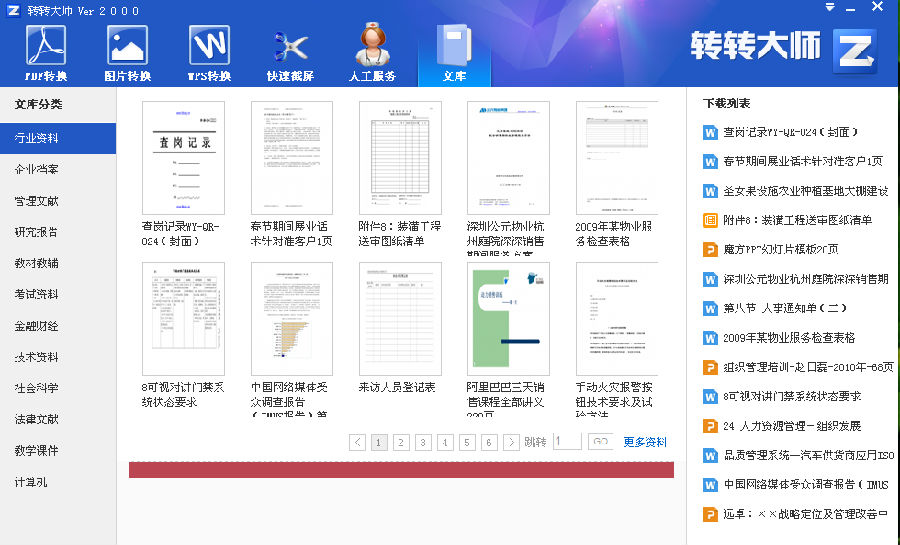
Task: Click the GO jump button
Action: tap(600, 442)
